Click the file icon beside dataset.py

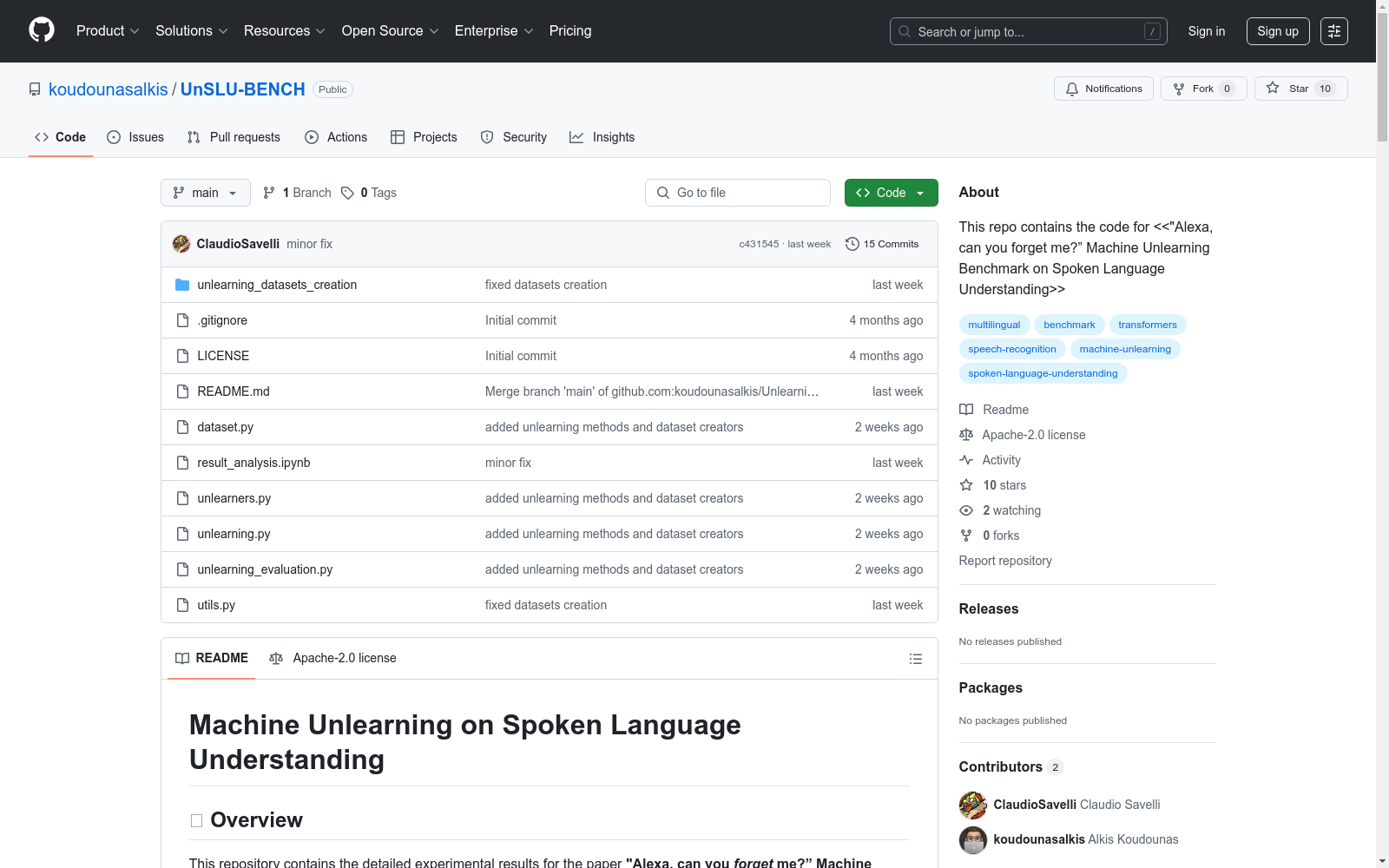(182, 427)
